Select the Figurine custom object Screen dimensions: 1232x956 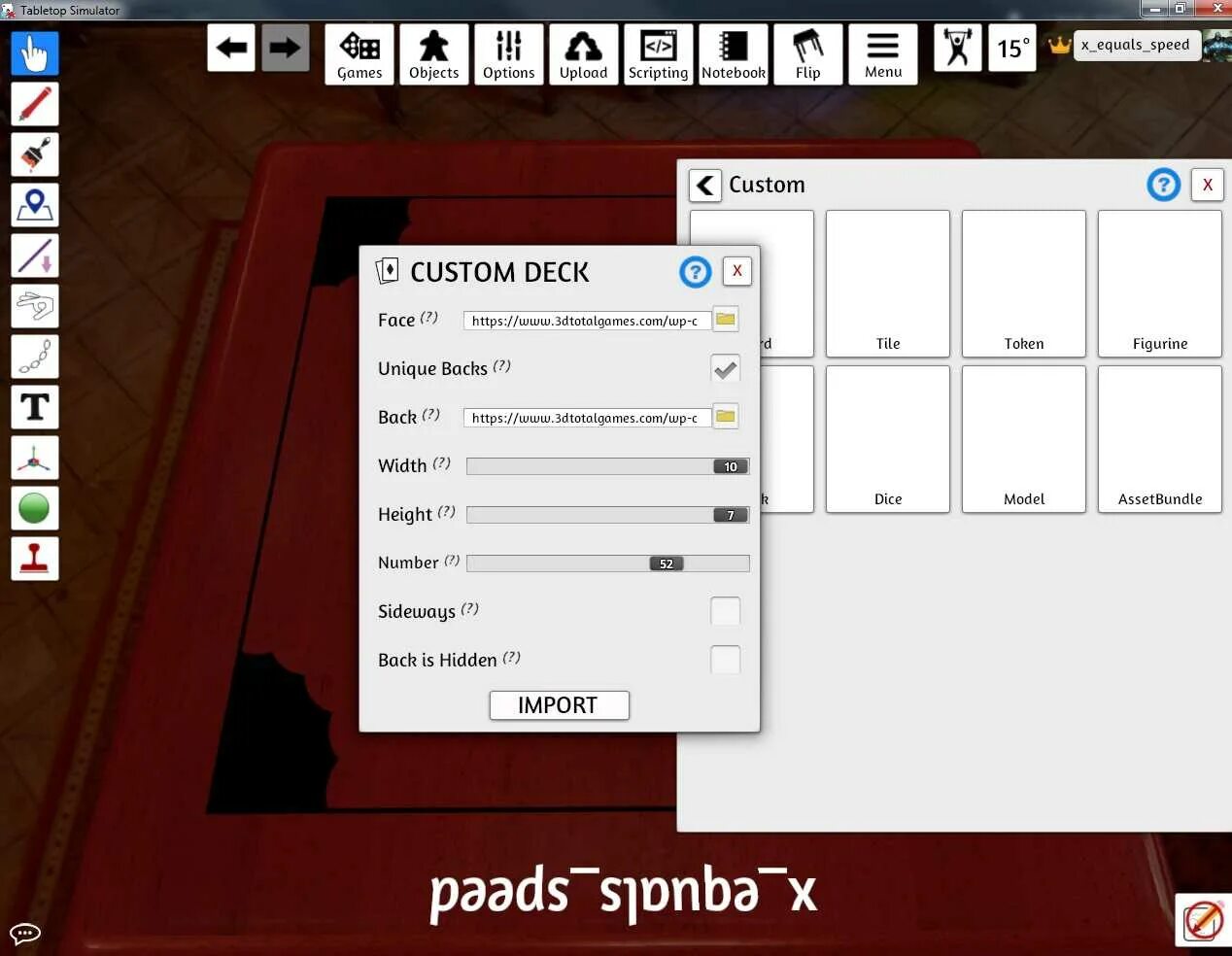pyautogui.click(x=1160, y=284)
